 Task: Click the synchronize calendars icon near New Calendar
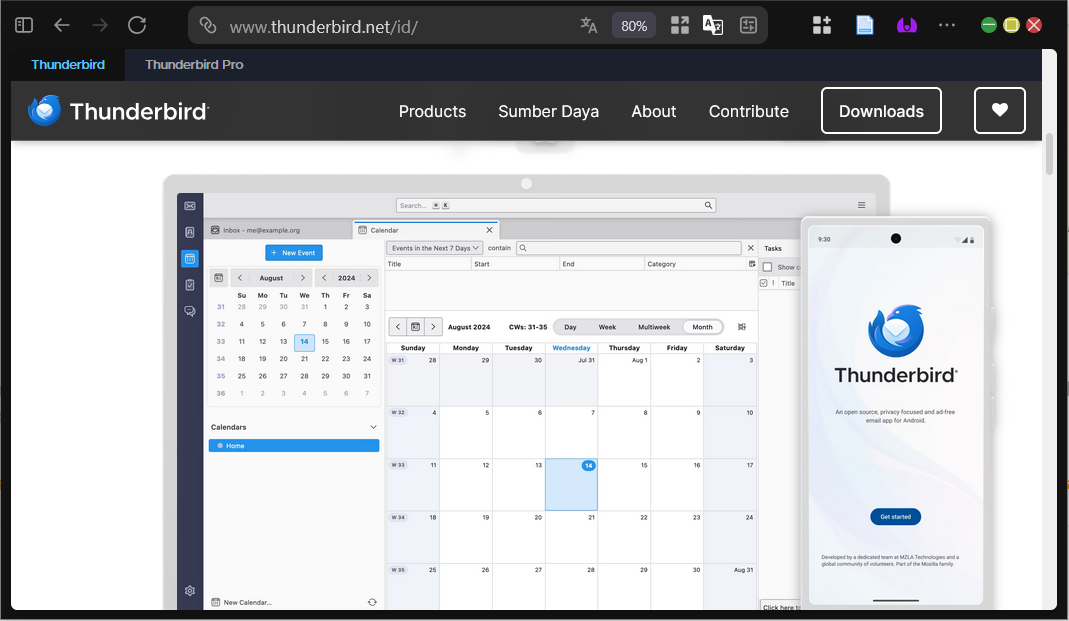coord(372,602)
